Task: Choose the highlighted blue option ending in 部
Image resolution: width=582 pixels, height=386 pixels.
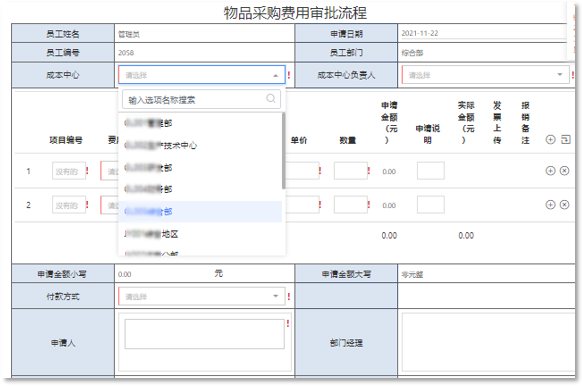Action: point(200,212)
